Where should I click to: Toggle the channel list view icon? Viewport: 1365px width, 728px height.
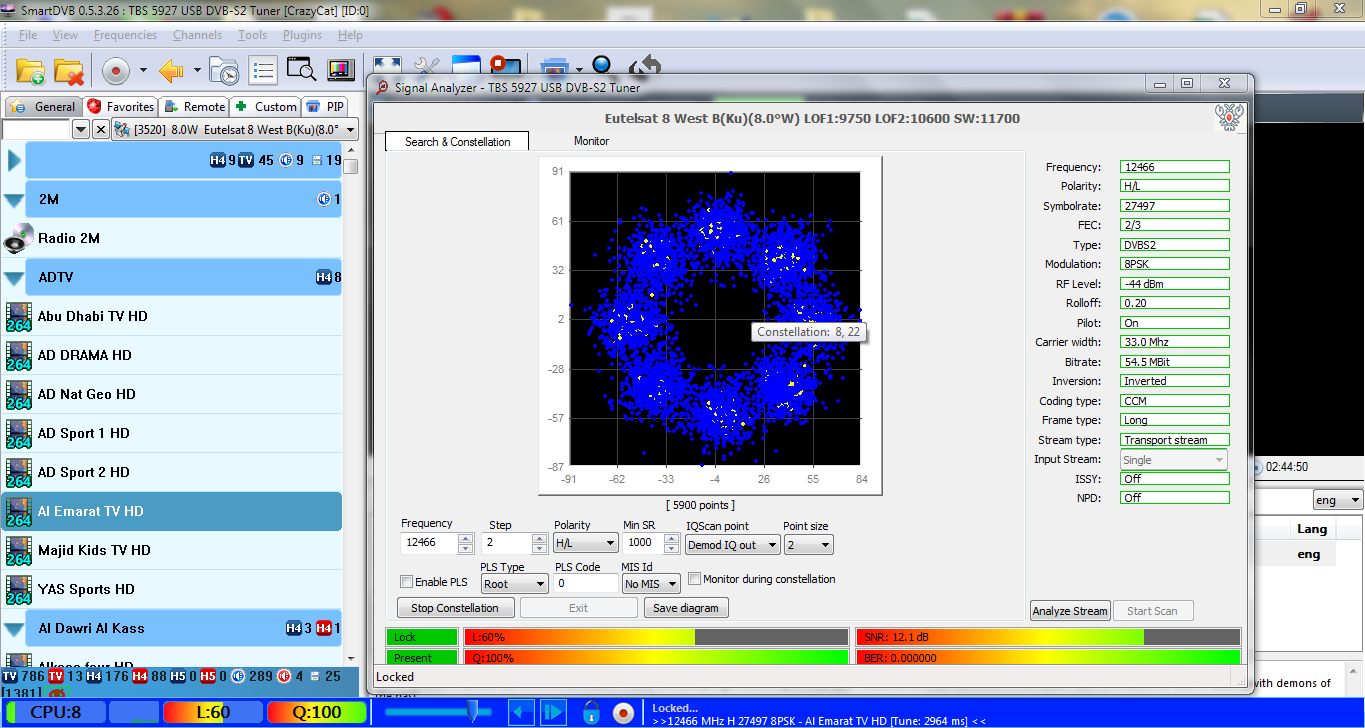[263, 71]
